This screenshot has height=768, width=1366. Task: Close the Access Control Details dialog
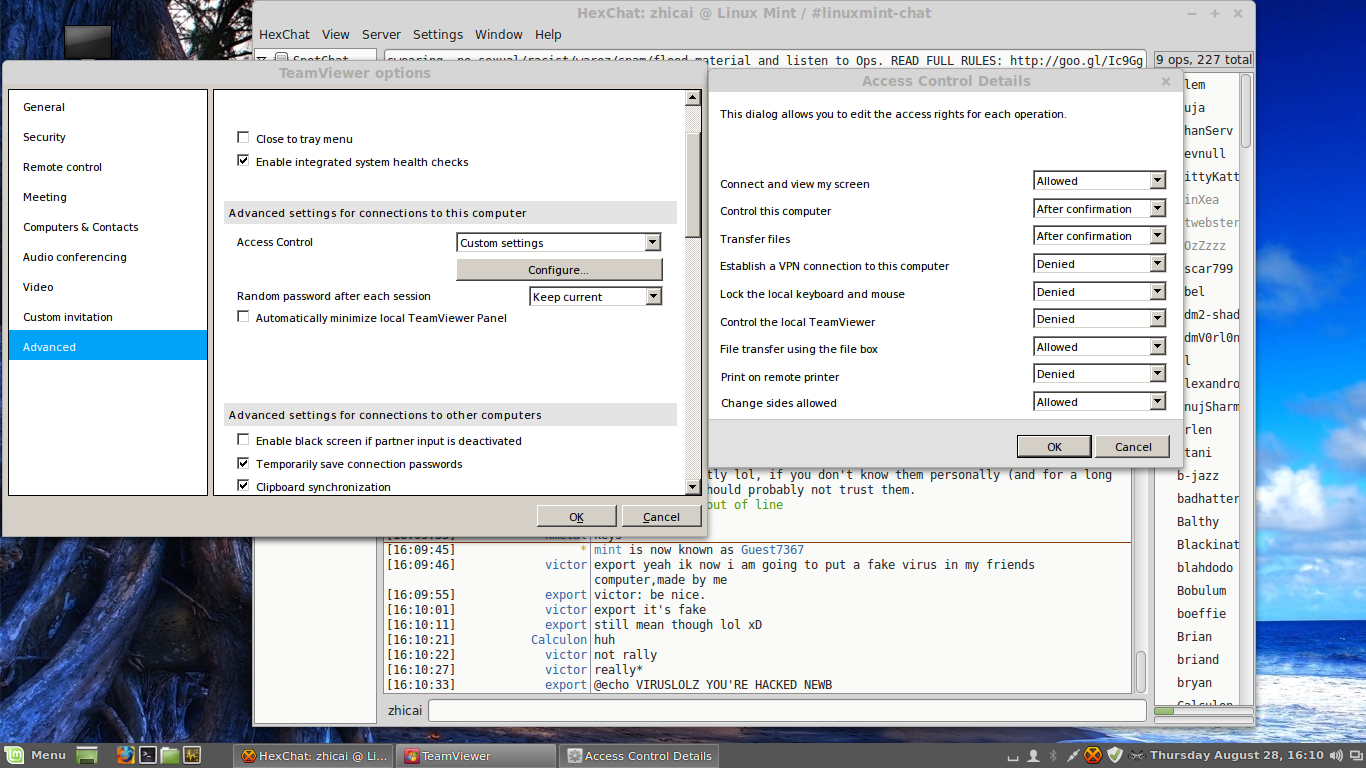point(1165,82)
